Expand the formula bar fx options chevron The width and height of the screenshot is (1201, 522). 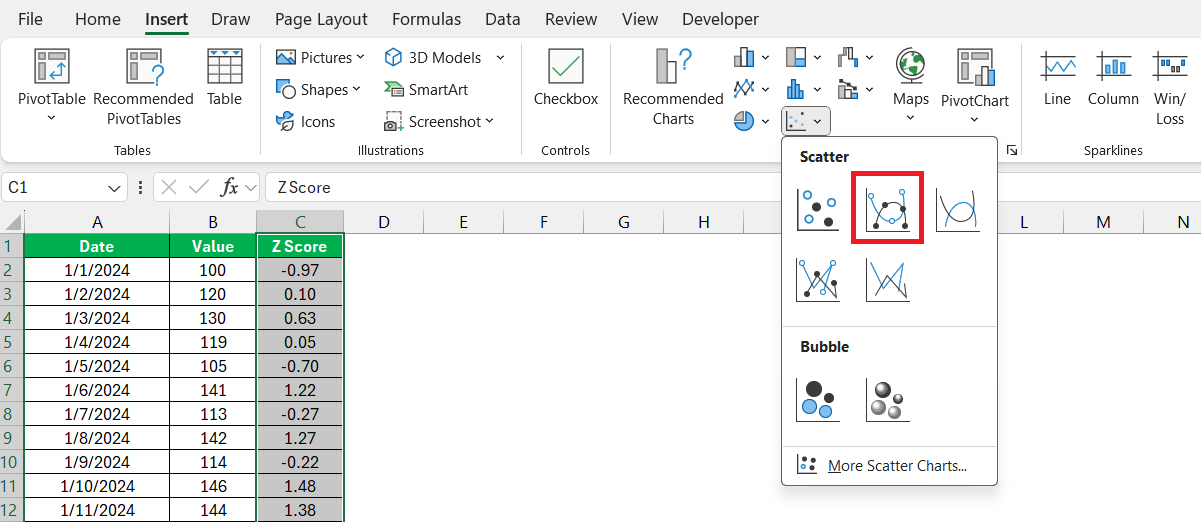[x=249, y=187]
